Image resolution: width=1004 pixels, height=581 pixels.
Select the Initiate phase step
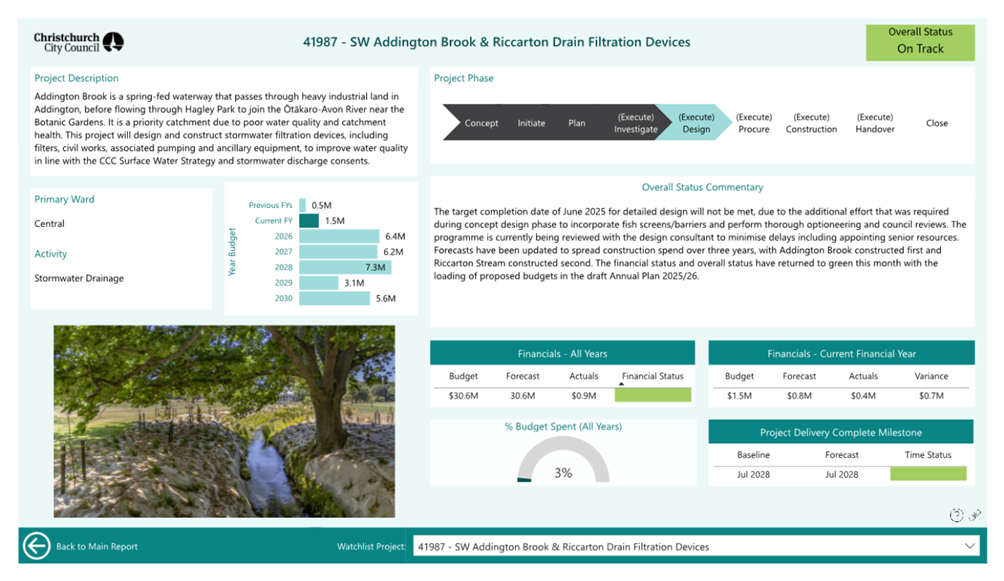click(x=531, y=123)
